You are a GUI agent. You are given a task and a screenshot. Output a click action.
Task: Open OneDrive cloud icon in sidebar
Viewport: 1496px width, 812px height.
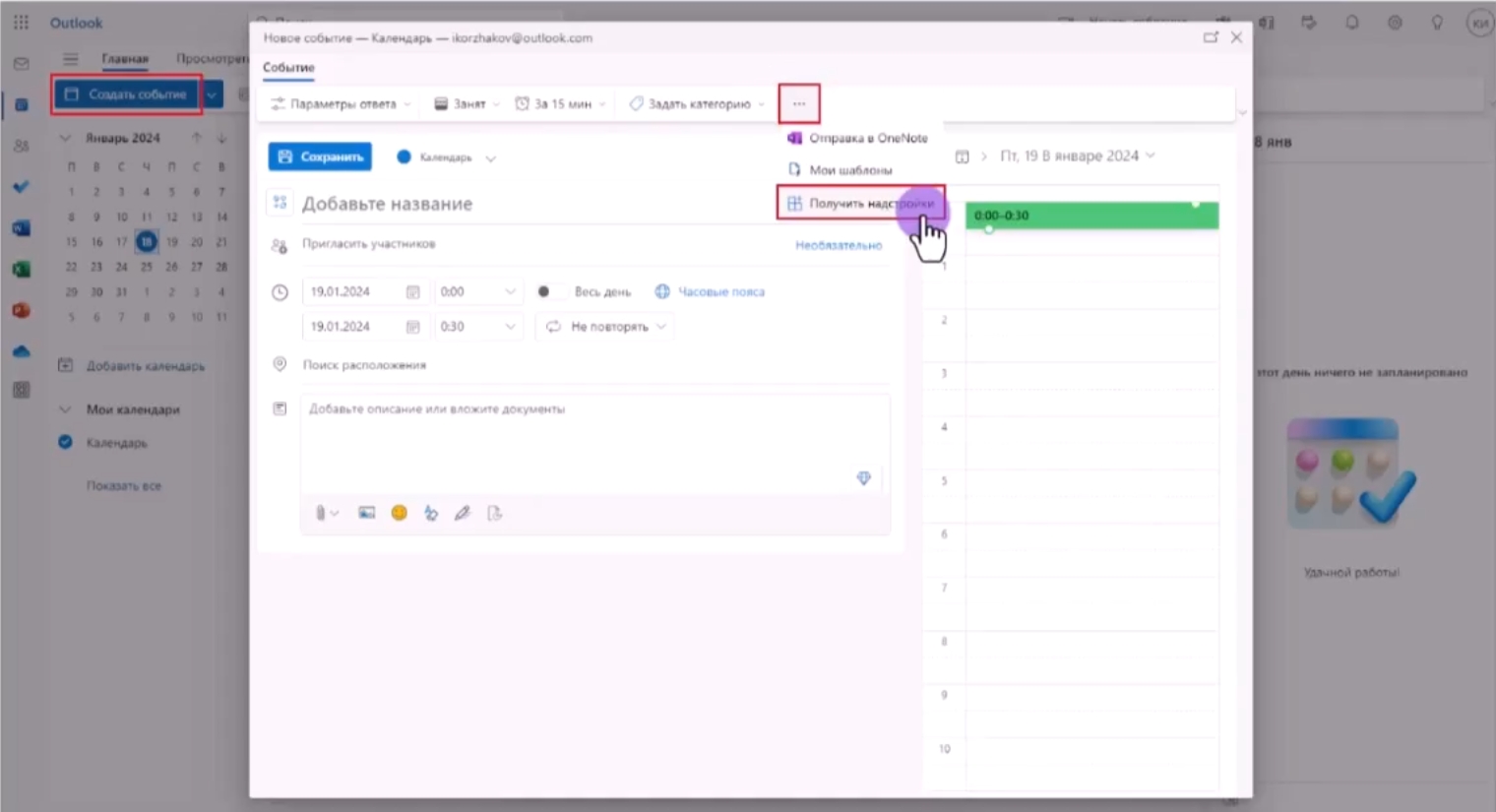[21, 351]
